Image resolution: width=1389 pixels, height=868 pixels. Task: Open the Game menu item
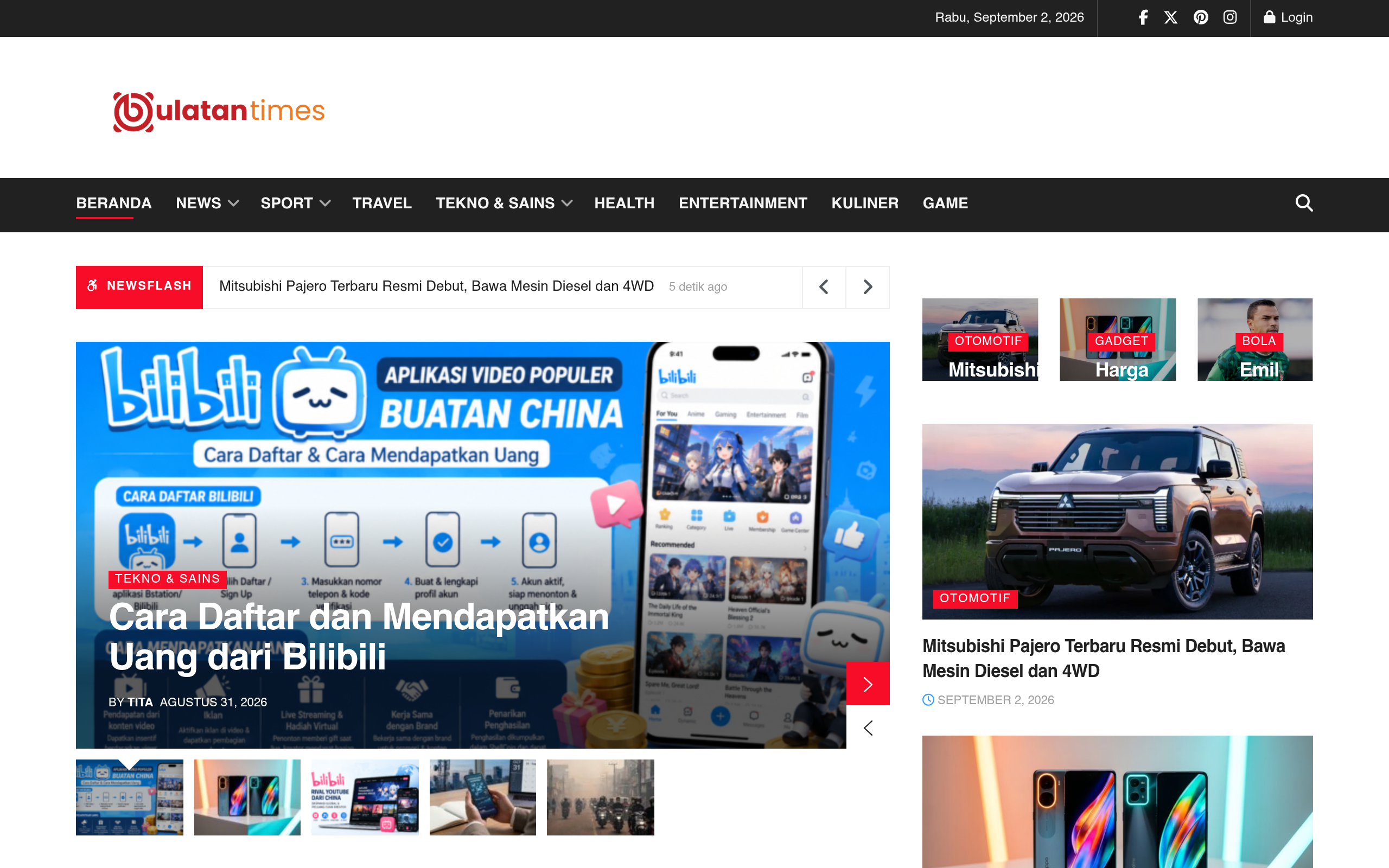(x=945, y=203)
